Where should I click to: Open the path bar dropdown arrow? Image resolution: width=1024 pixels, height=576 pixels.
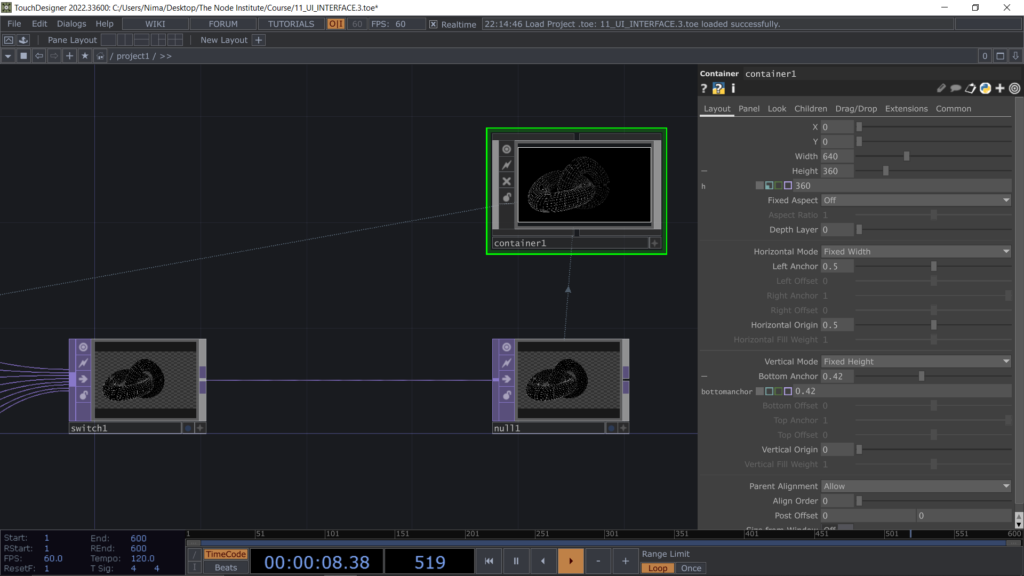click(8, 56)
